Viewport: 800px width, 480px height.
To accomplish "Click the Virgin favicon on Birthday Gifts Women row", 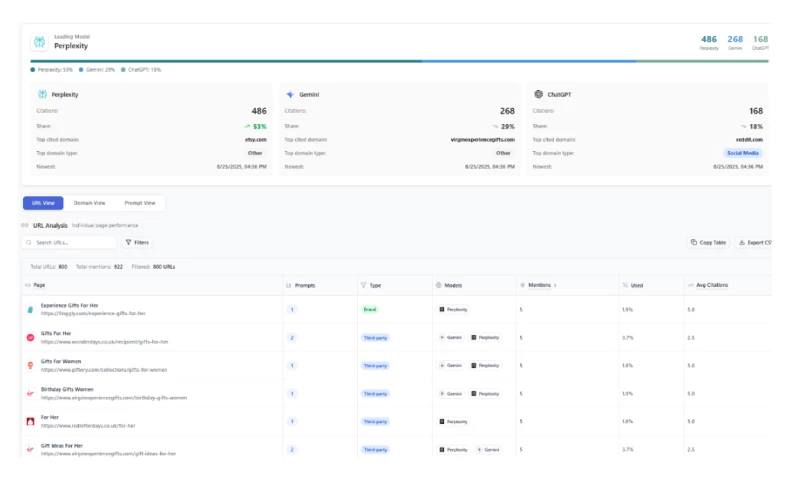I will point(31,394).
